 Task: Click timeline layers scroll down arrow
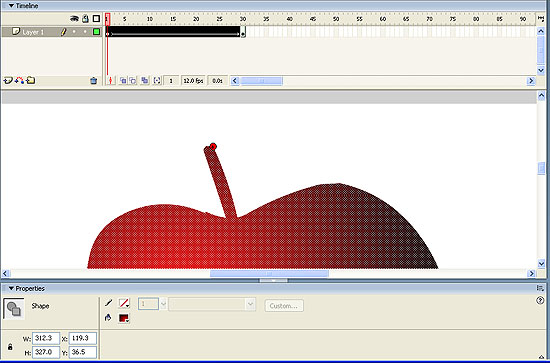(541, 70)
